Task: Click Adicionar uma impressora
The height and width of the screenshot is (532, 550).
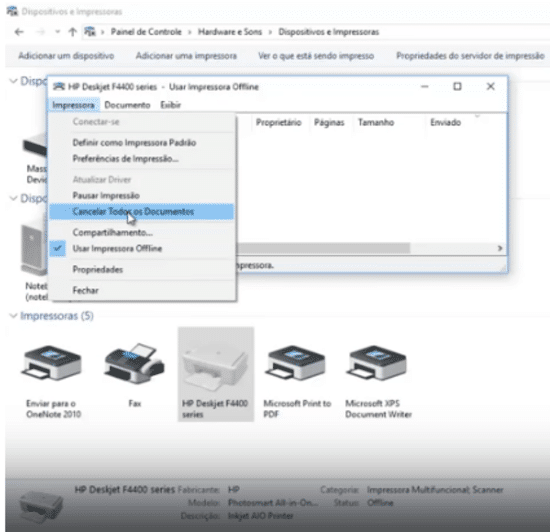Action: pos(186,56)
